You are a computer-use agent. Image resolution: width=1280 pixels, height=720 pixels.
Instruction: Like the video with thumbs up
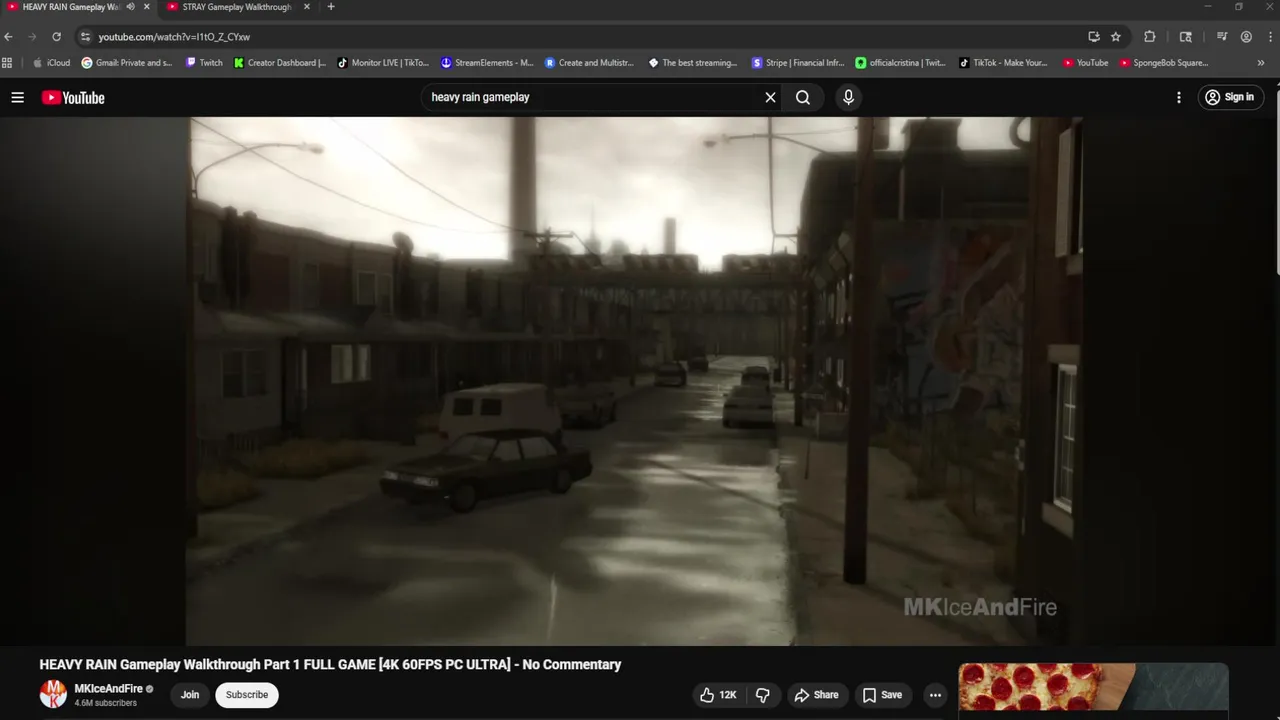[x=718, y=695]
